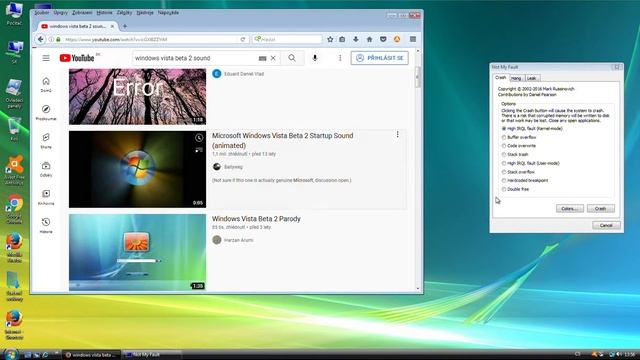Open Subscriptions in YouTube sidebar
This screenshot has width=640, height=360.
click(46, 169)
